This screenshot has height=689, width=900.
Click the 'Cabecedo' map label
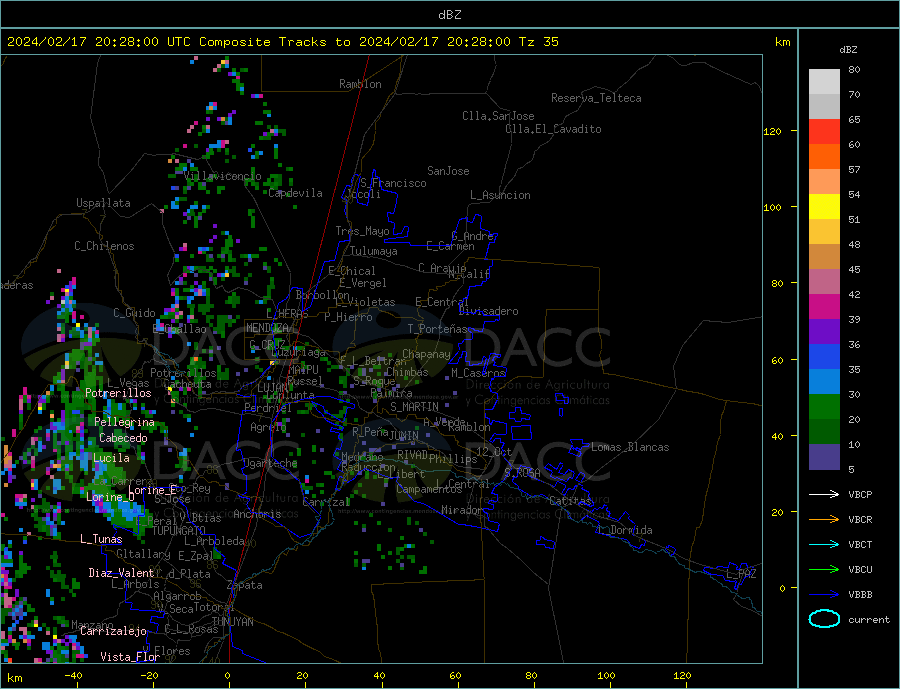pyautogui.click(x=123, y=438)
